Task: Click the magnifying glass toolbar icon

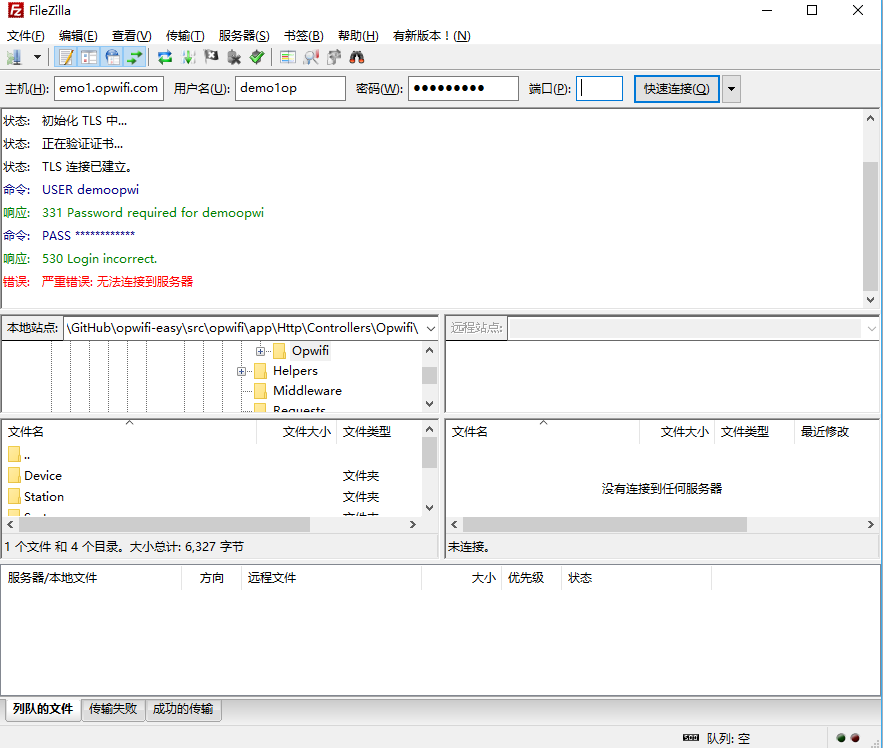Action: coord(311,57)
